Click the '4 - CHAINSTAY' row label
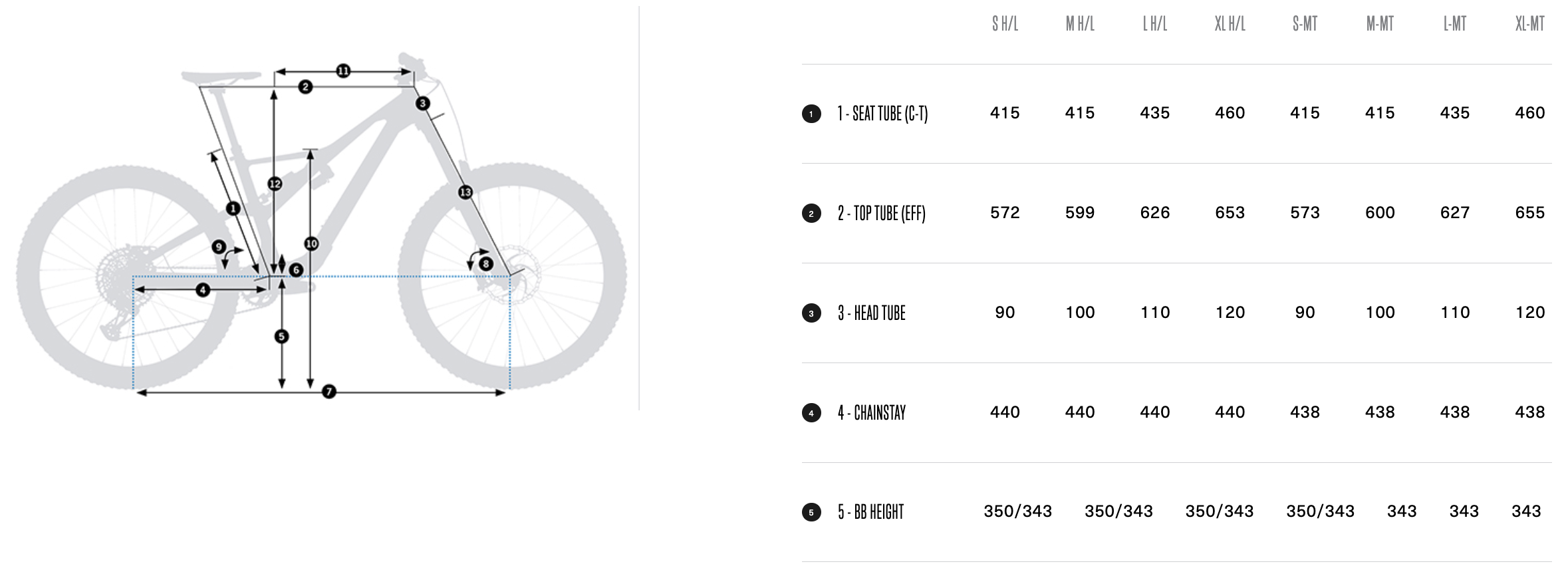Viewport: 1568px width, 576px height. [872, 413]
